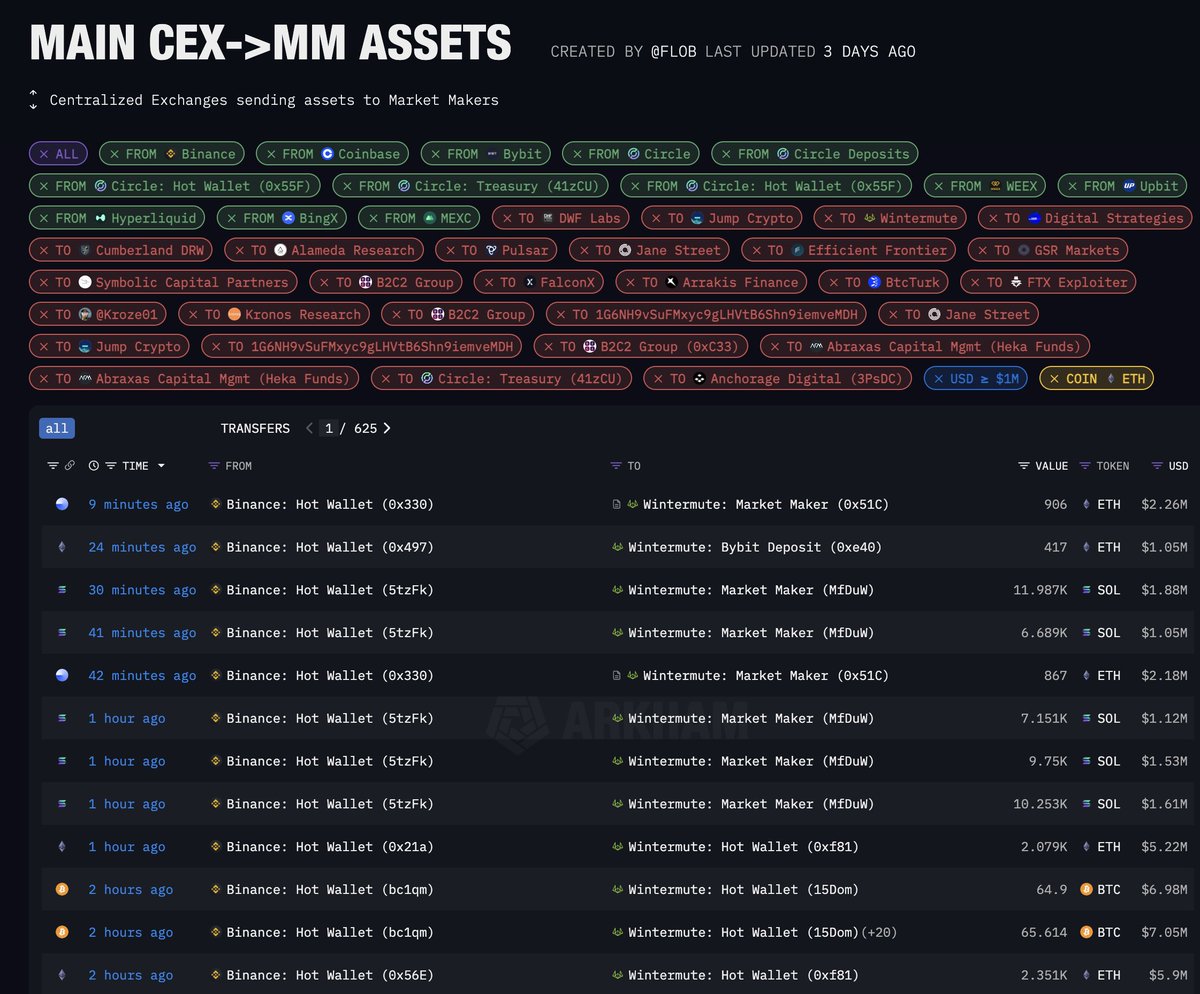Open the '9 minutes ago' transaction link
Screen dimensions: 1200x994
[x=138, y=505]
